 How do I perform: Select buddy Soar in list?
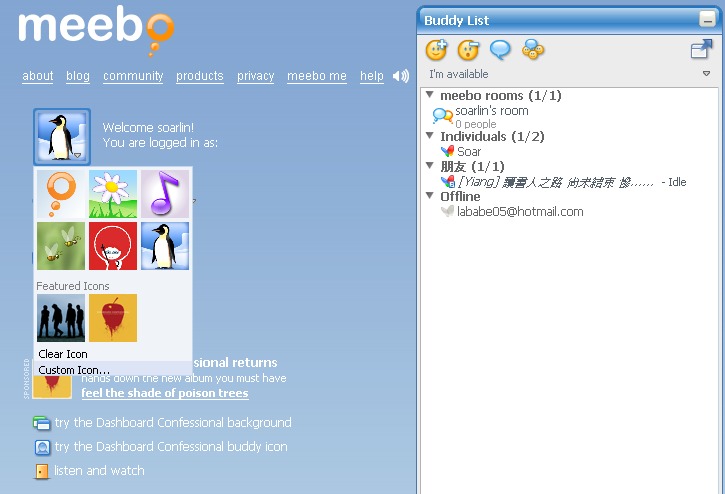click(x=469, y=152)
